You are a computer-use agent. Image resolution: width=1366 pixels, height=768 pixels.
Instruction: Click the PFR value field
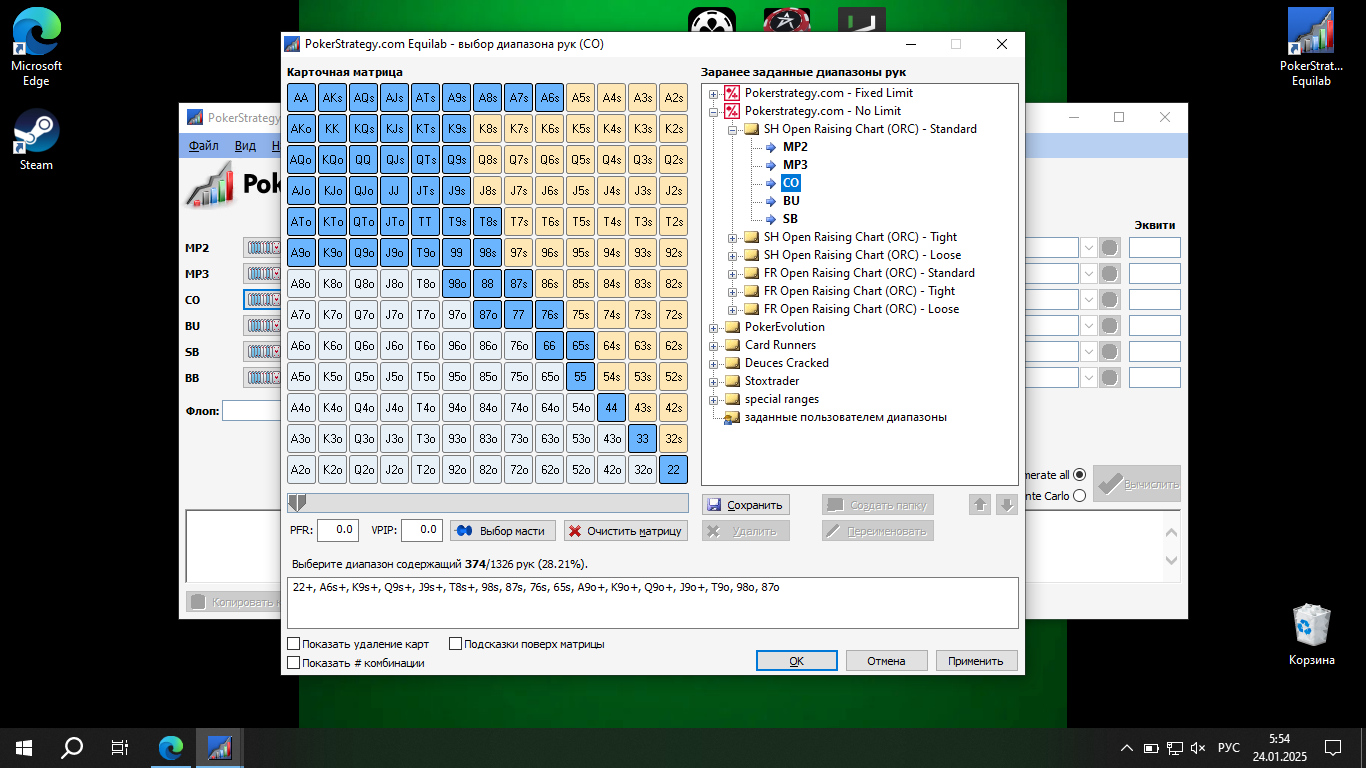[338, 530]
